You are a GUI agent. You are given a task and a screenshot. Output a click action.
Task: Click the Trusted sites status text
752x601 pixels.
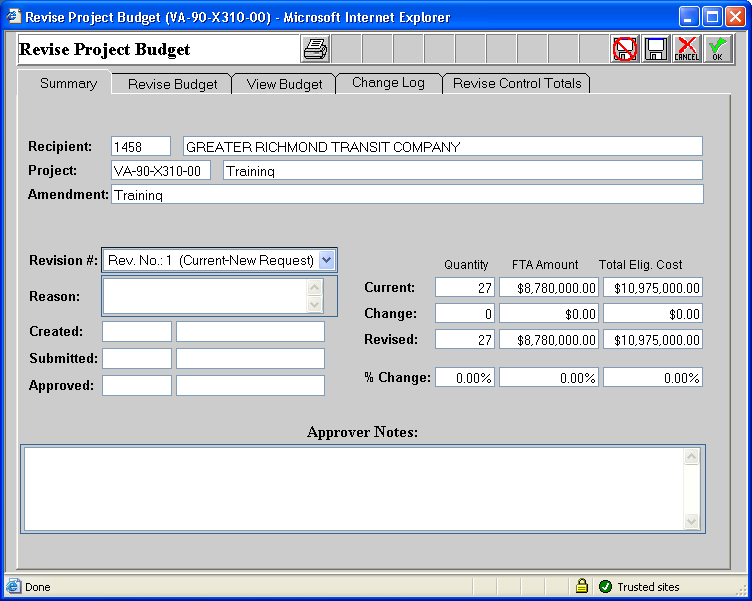point(648,587)
